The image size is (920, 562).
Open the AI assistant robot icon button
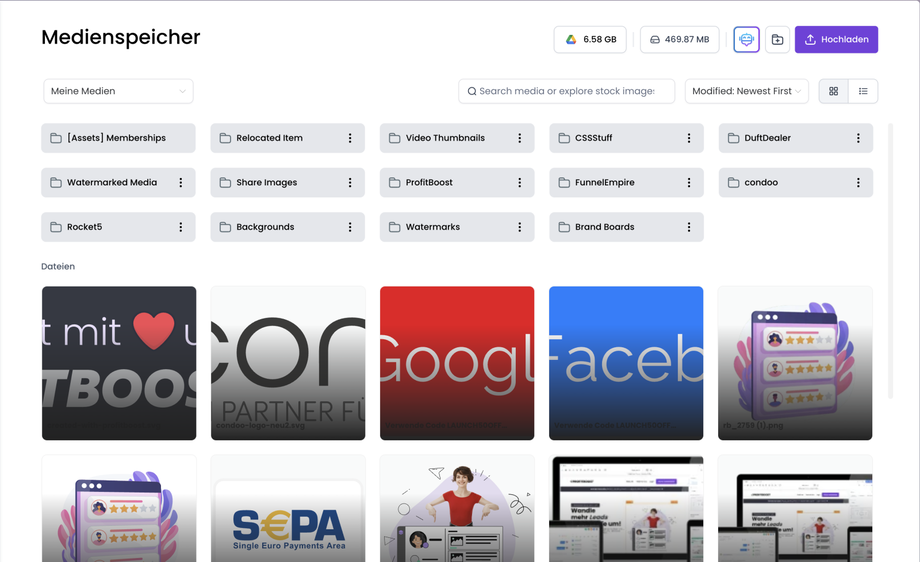coord(746,39)
